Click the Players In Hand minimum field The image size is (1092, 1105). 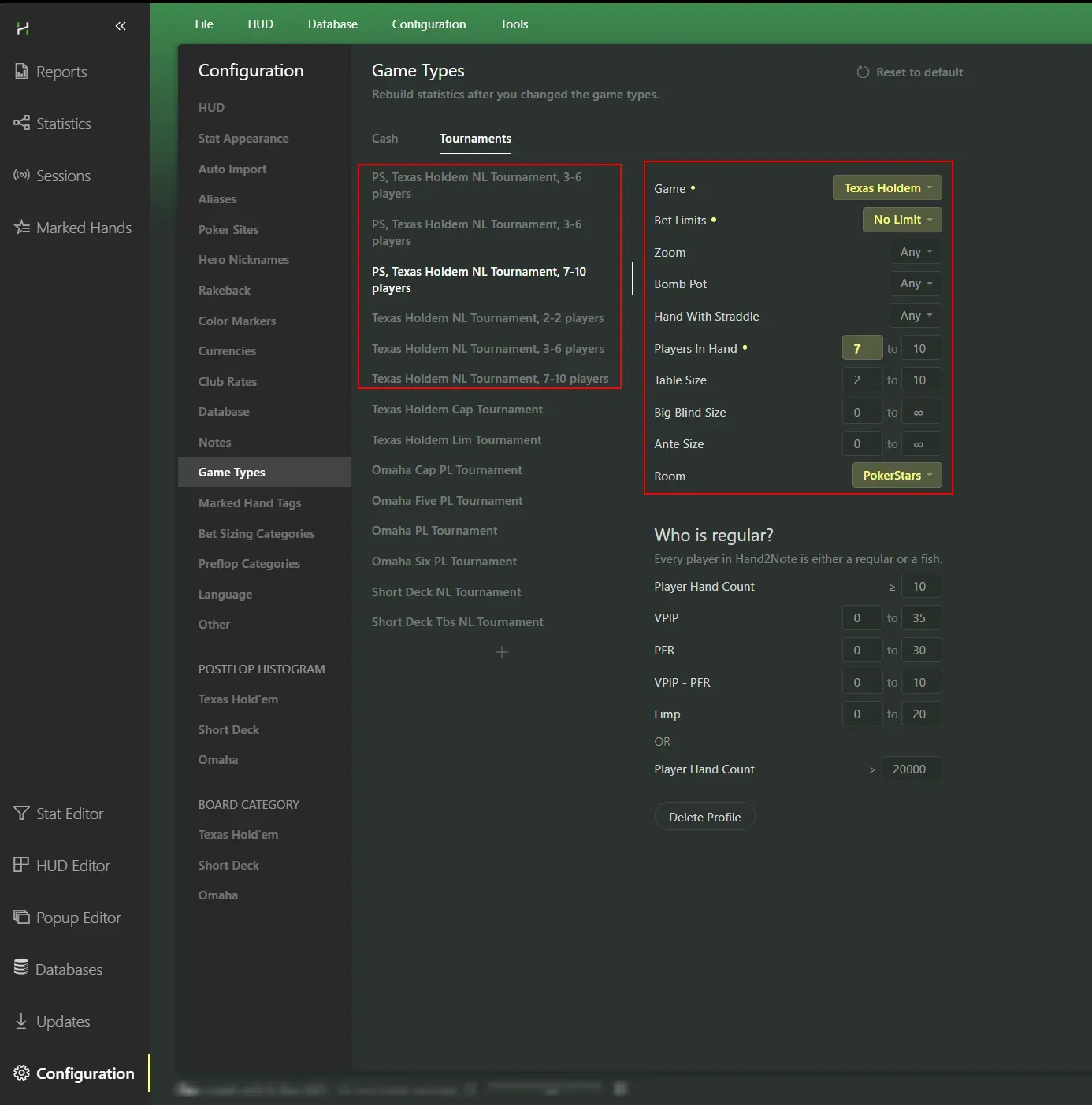tap(861, 348)
